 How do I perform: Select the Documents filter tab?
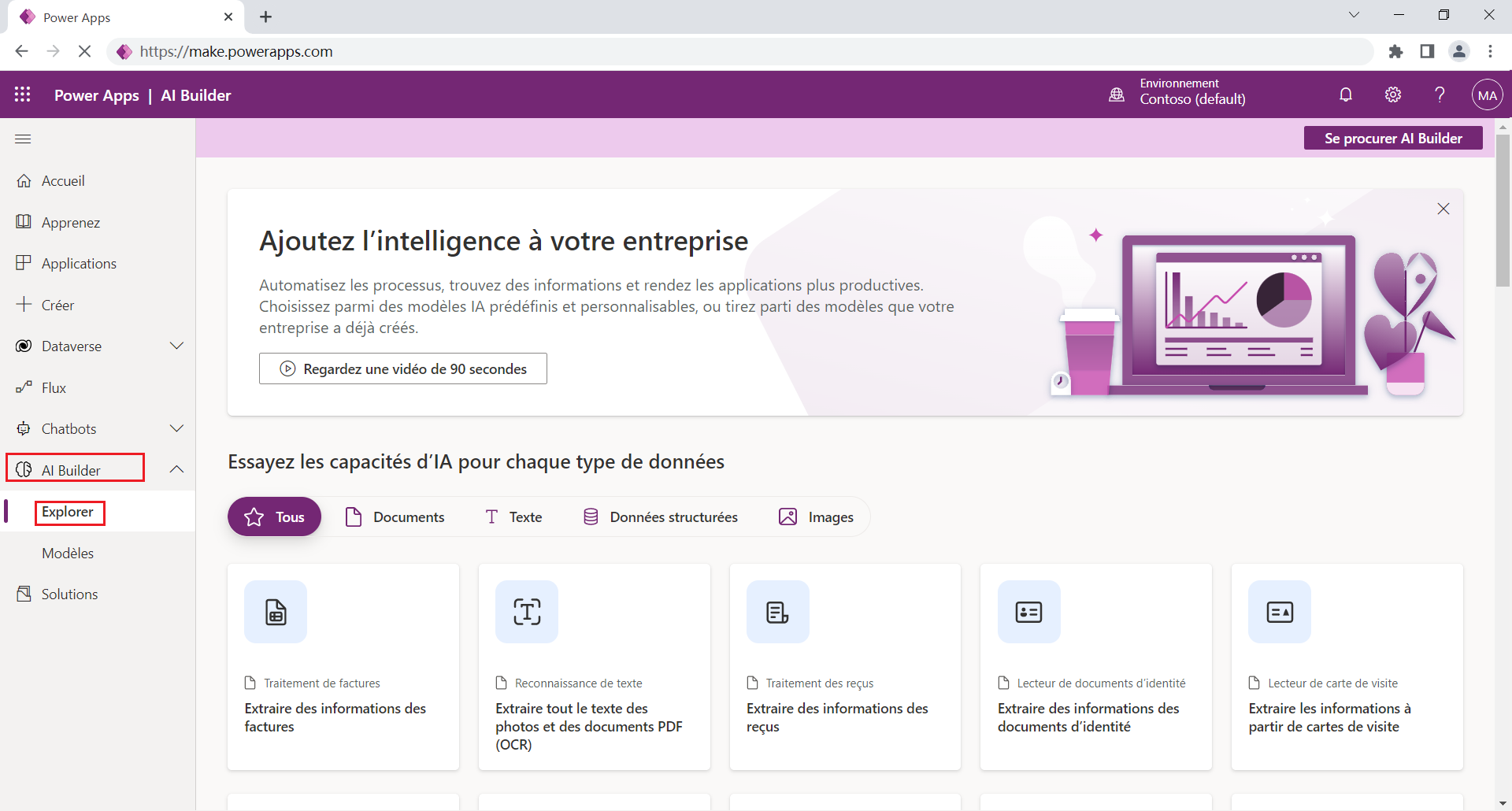[x=395, y=517]
